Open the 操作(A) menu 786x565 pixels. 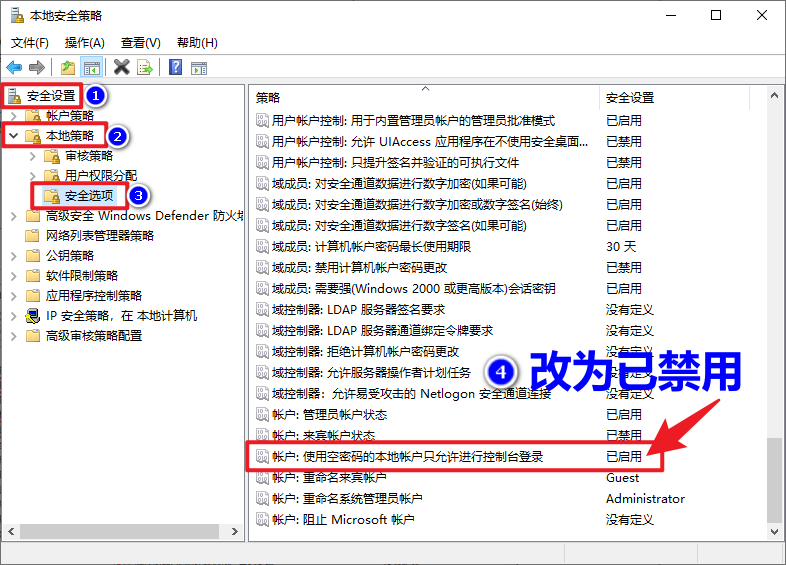(x=85, y=43)
